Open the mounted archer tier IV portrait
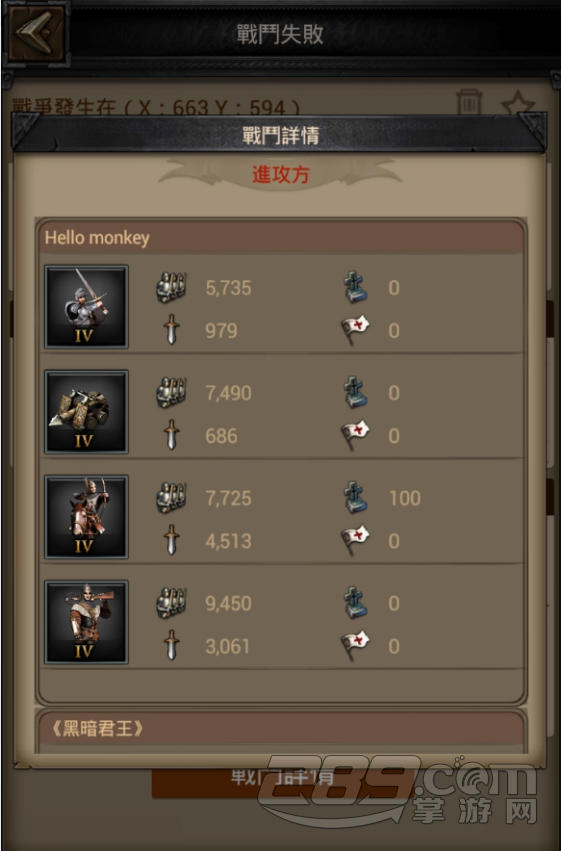Viewport: 561px width, 851px height. [x=86, y=517]
